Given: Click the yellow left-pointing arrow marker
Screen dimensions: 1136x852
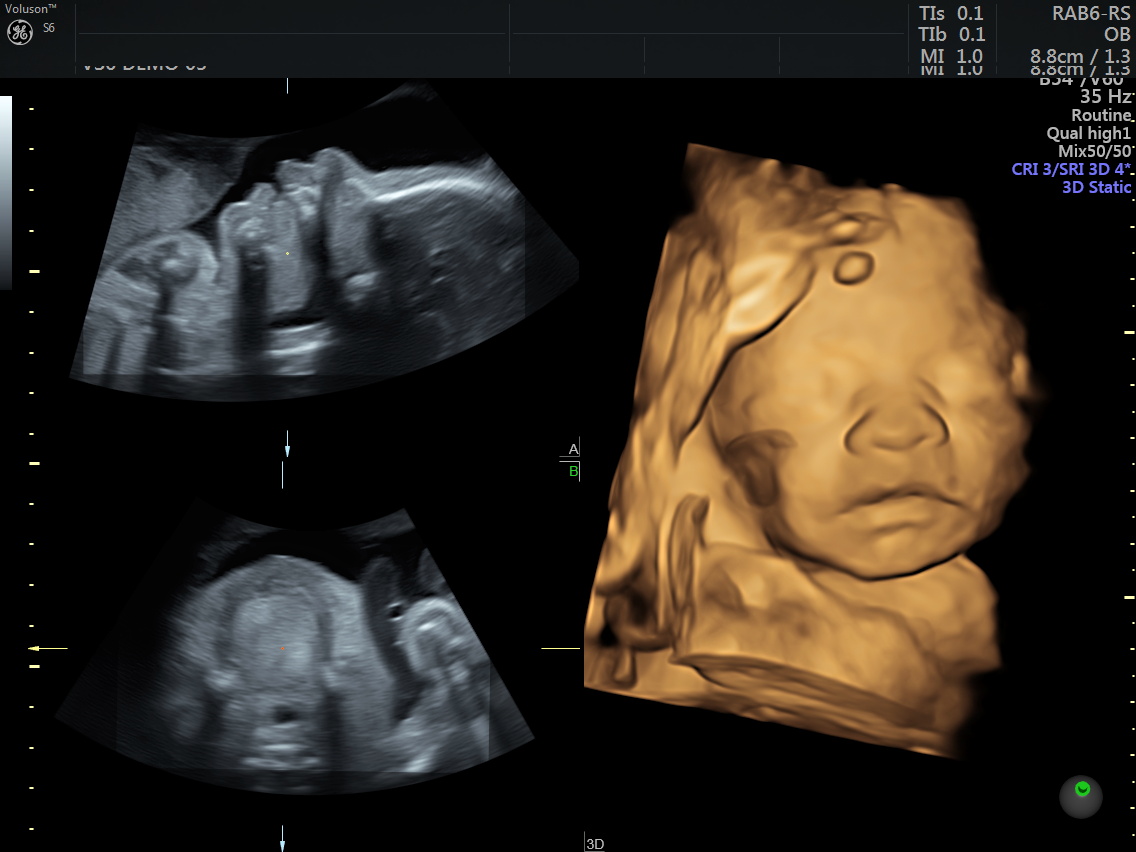Looking at the screenshot, I should click(x=47, y=649).
